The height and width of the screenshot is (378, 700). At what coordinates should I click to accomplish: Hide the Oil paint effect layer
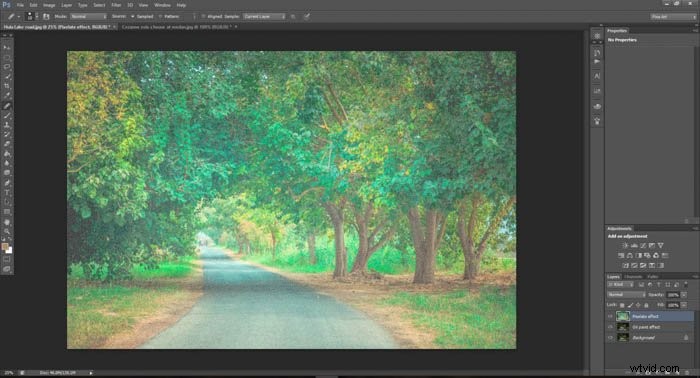pyautogui.click(x=610, y=327)
